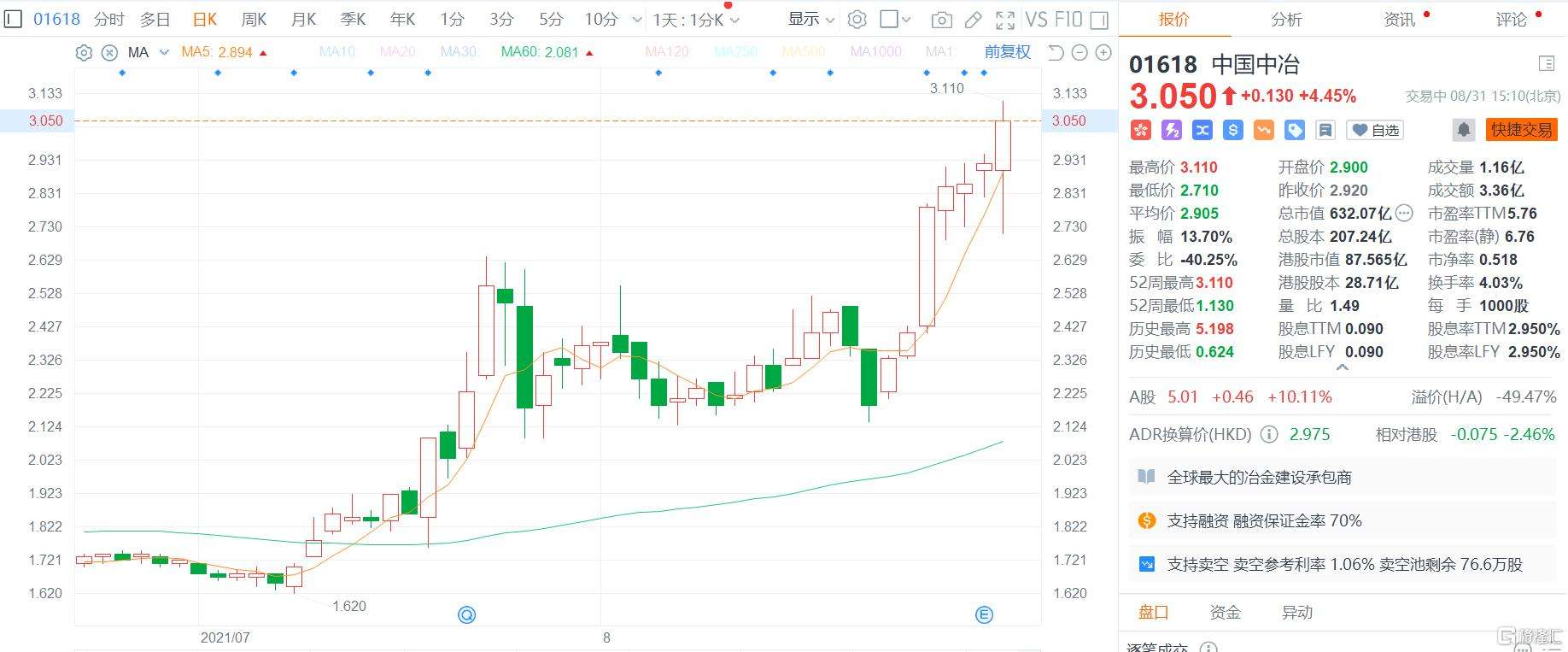1568x652 pixels.
Task: Zoom in chart with plus icon
Action: point(1103,52)
